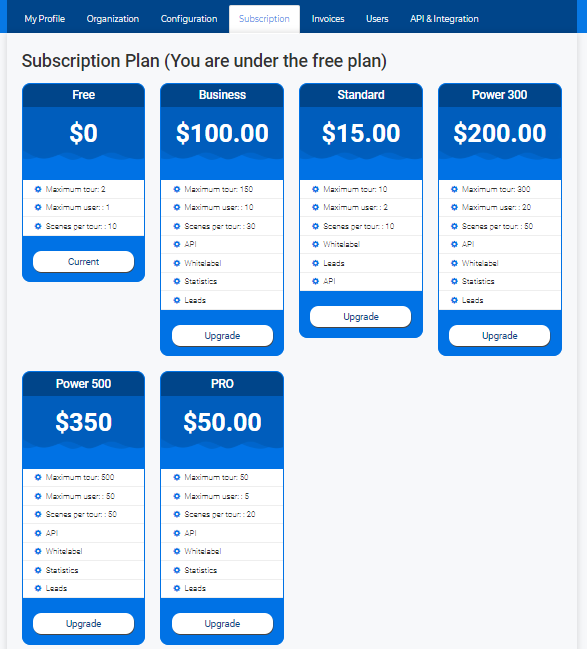Image resolution: width=587 pixels, height=649 pixels.
Task: Go to the Organization tab
Action: pos(113,19)
